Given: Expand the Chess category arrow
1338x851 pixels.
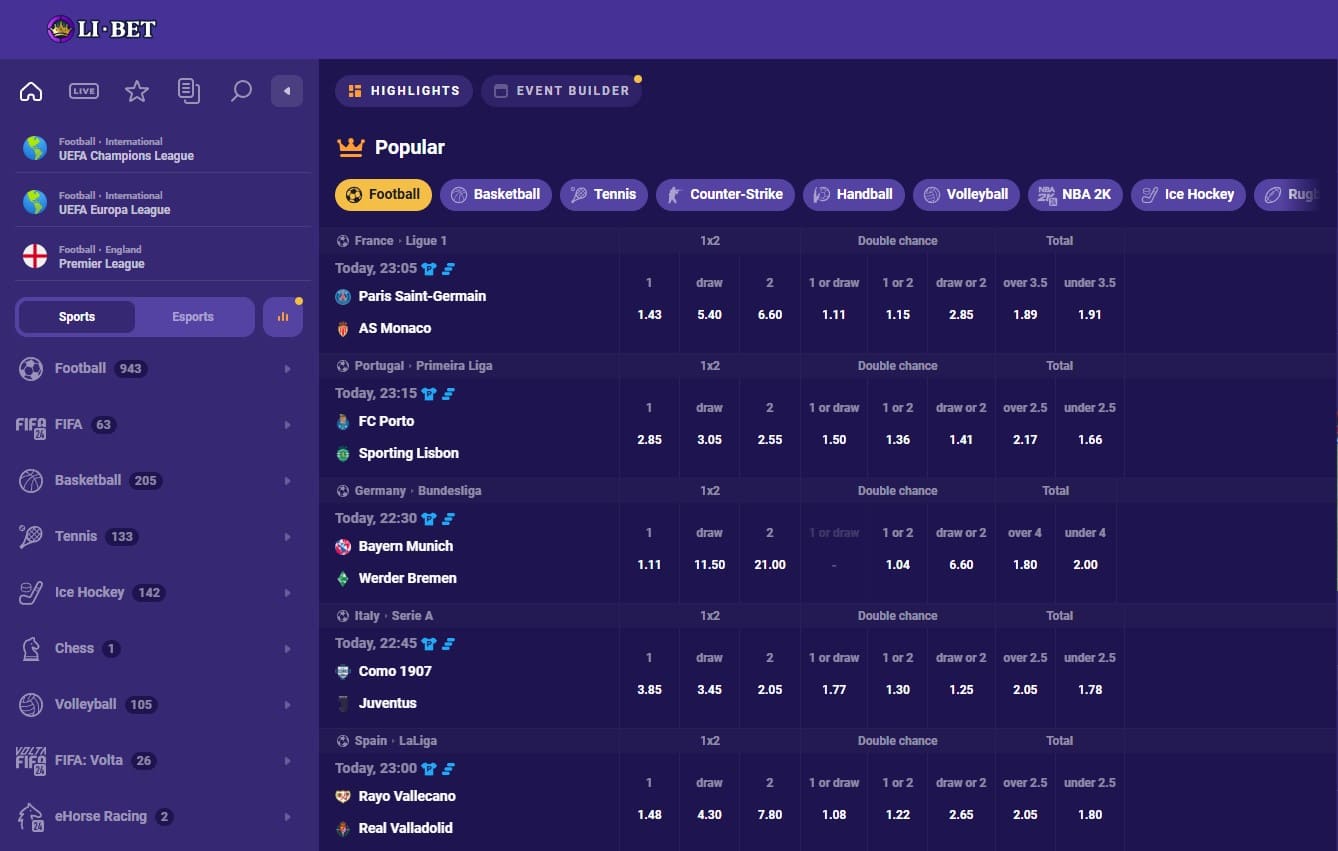Looking at the screenshot, I should (287, 649).
